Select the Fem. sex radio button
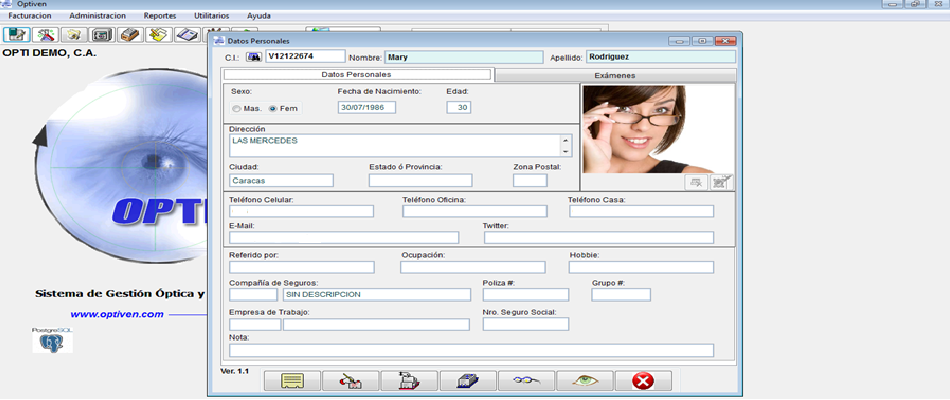The width and height of the screenshot is (950, 400). 273,108
